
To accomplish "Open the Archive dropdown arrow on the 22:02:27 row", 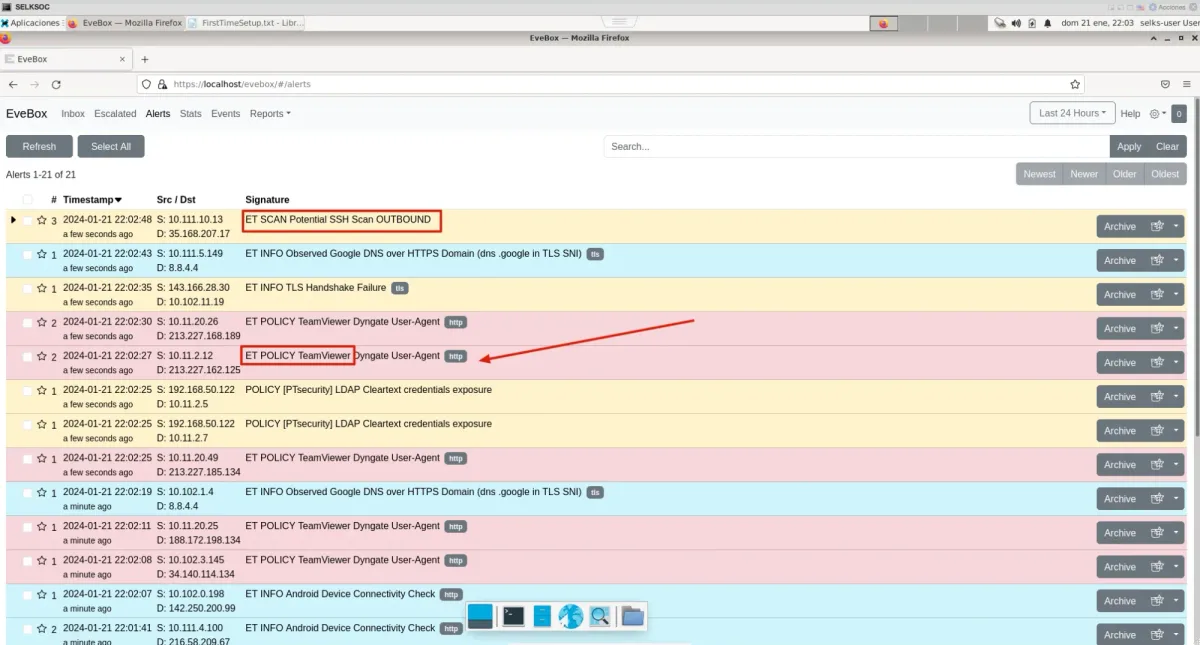I will point(1177,362).
